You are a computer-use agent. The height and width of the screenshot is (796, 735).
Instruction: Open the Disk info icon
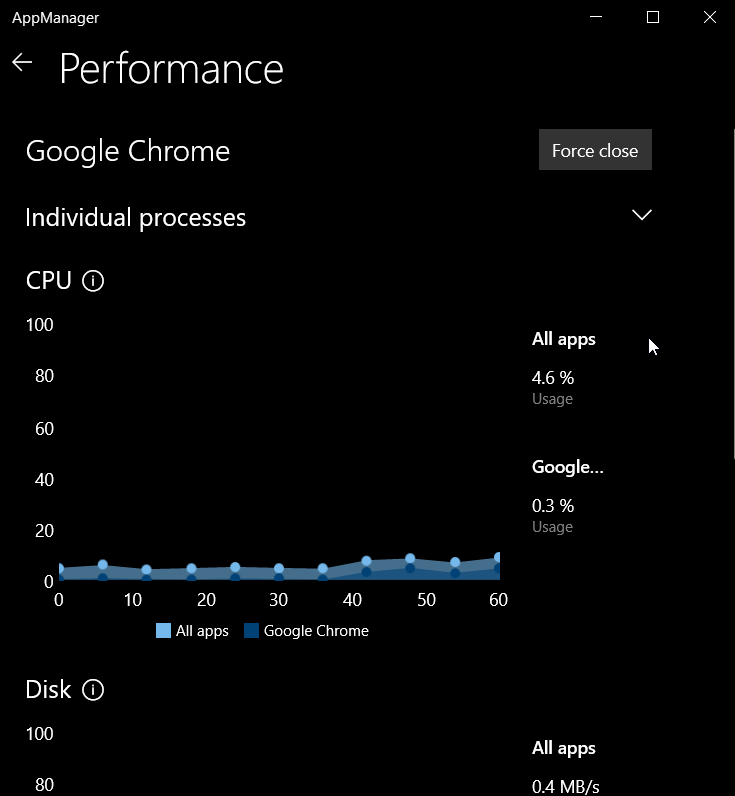click(x=93, y=690)
